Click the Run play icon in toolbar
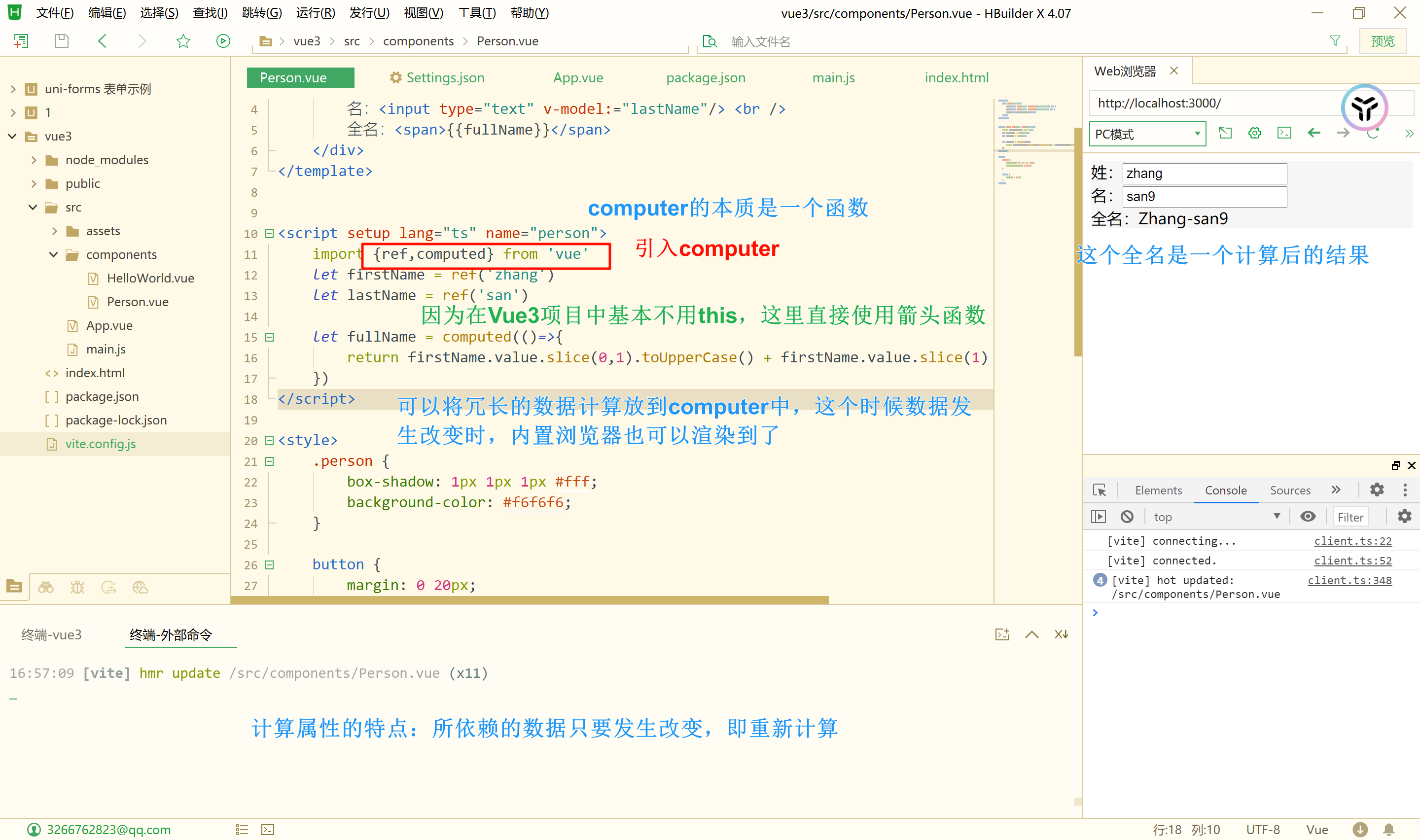 pyautogui.click(x=223, y=41)
